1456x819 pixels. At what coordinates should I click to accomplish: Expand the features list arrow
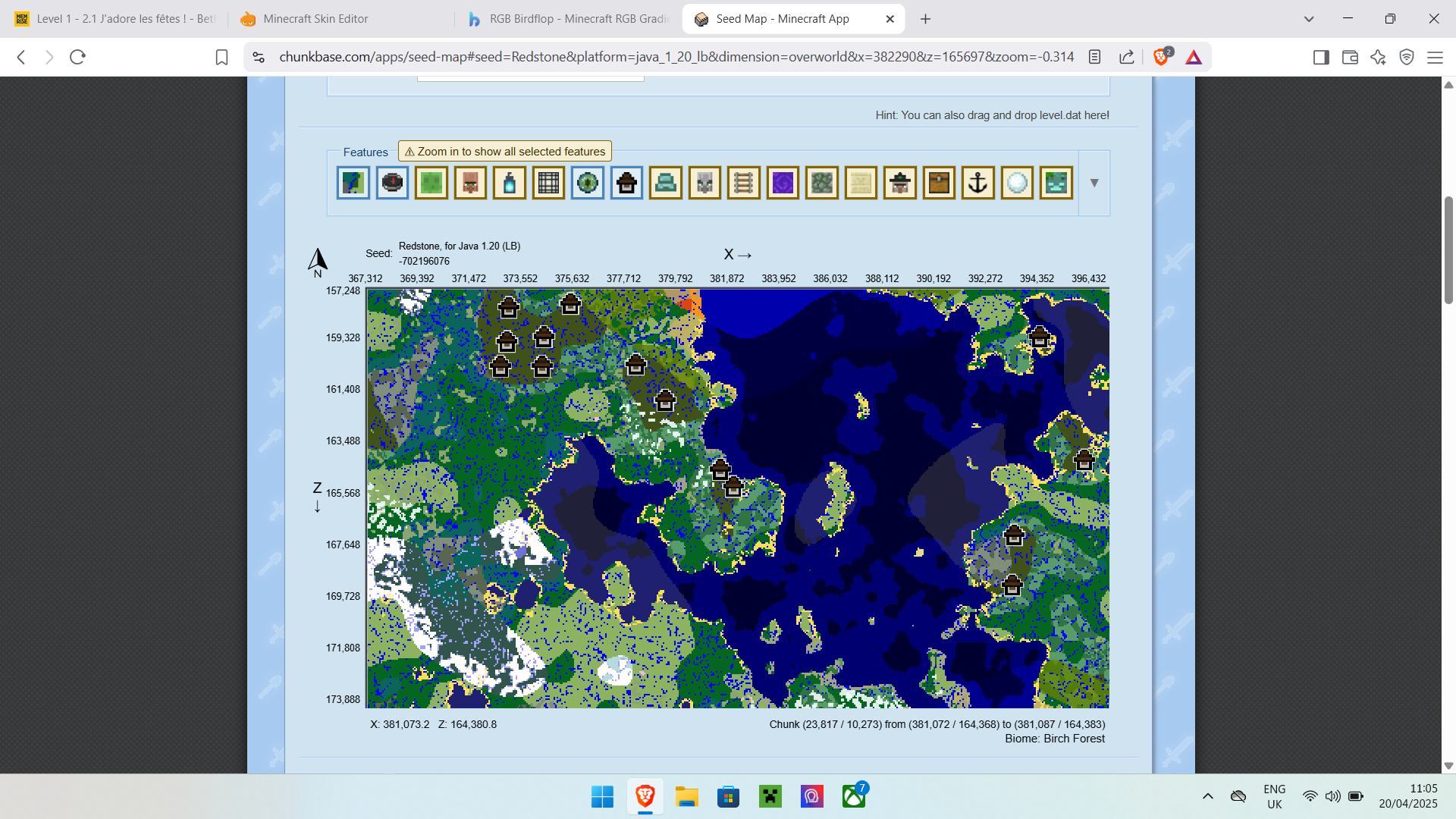point(1094,183)
